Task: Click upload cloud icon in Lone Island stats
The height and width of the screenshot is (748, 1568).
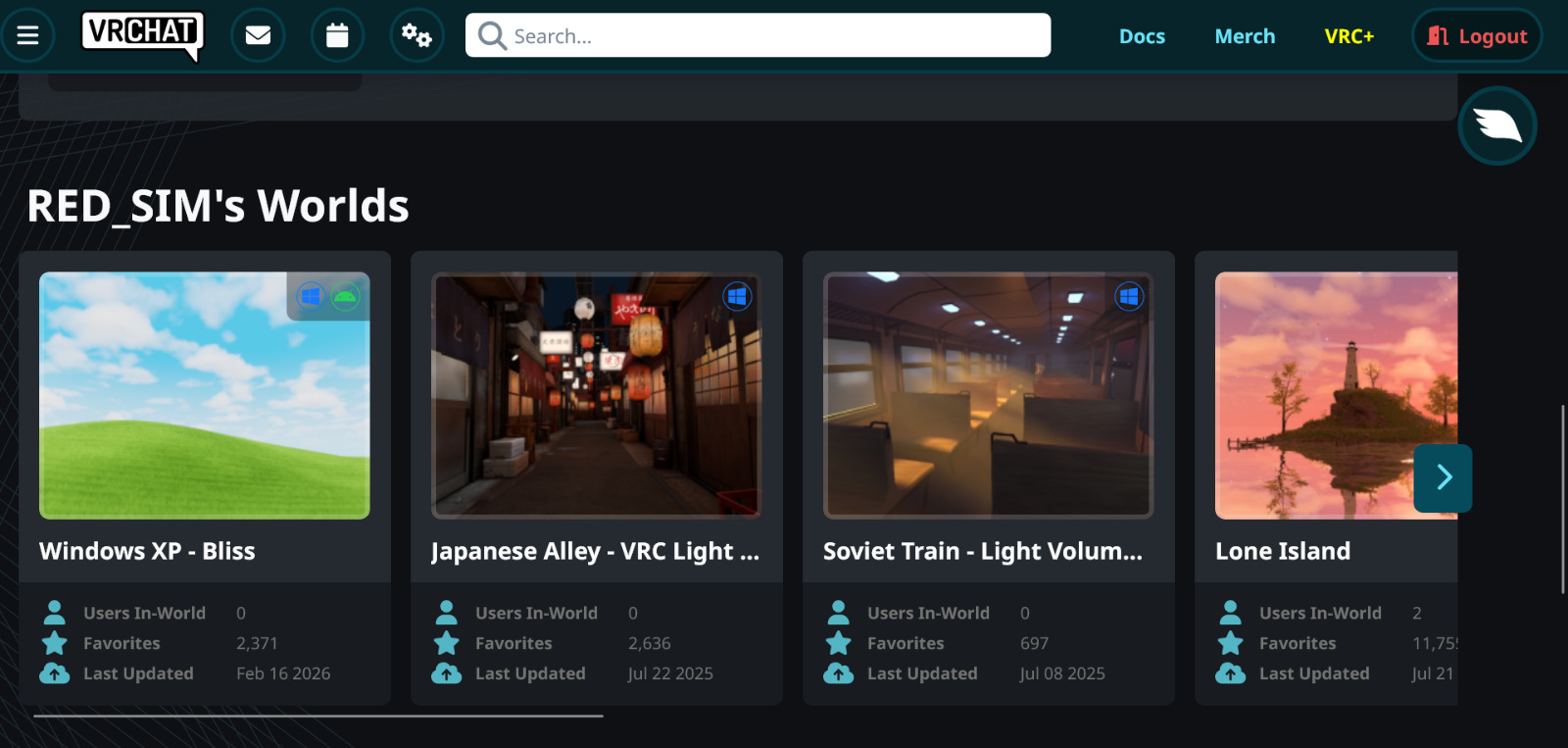Action: click(x=1231, y=673)
